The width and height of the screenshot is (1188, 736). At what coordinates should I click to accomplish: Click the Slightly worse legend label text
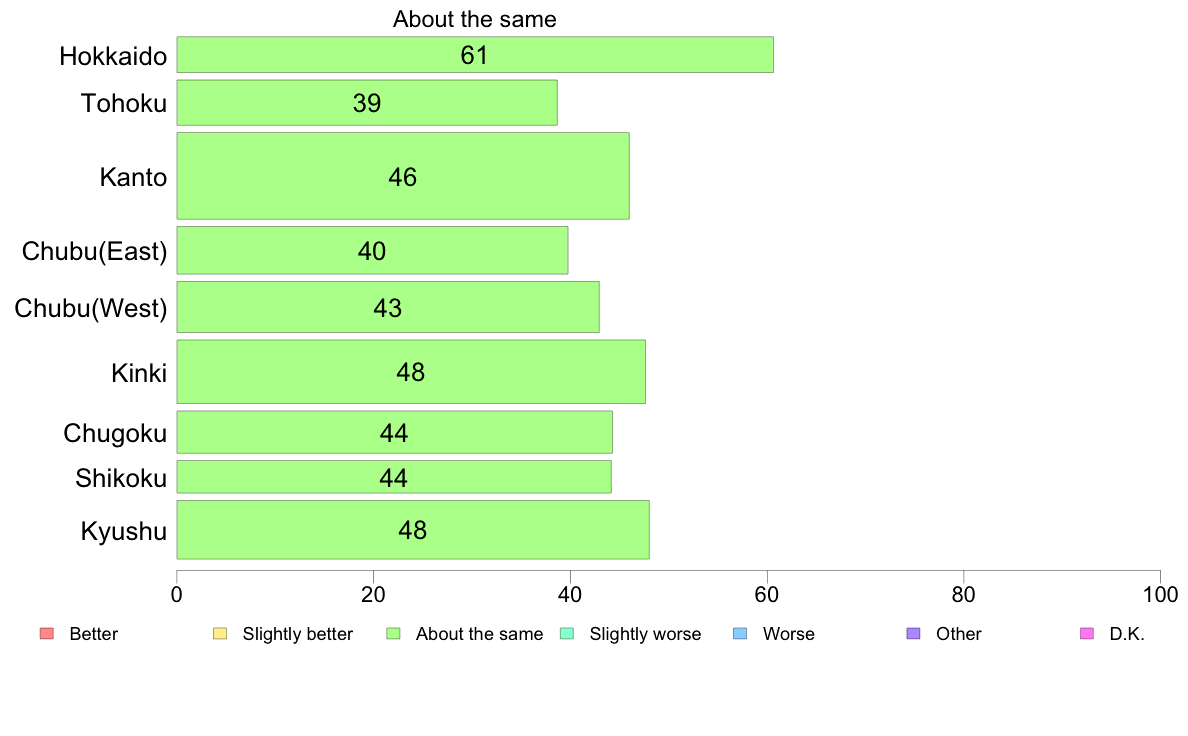646,634
